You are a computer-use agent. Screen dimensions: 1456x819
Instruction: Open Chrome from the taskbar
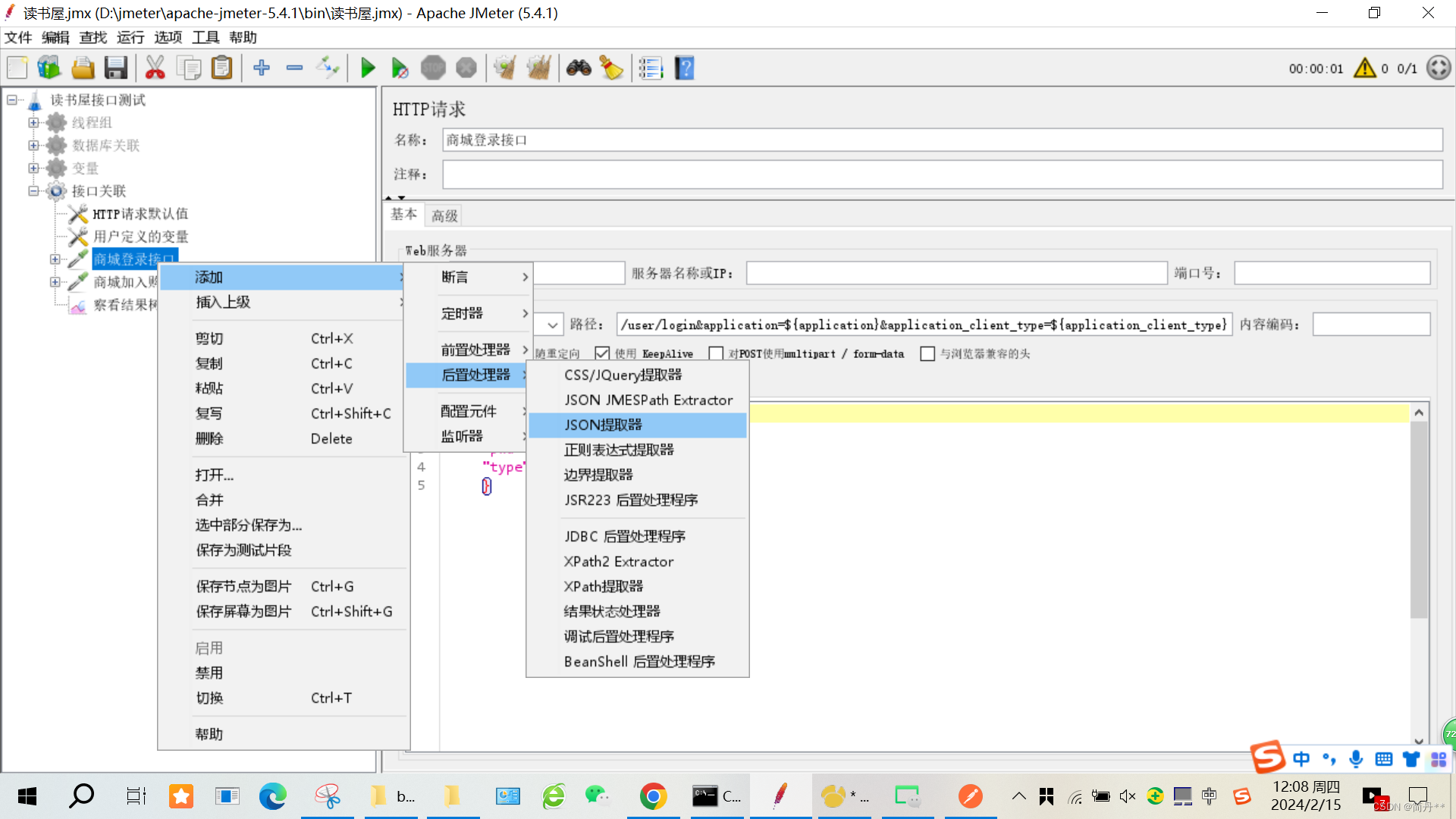(x=653, y=796)
